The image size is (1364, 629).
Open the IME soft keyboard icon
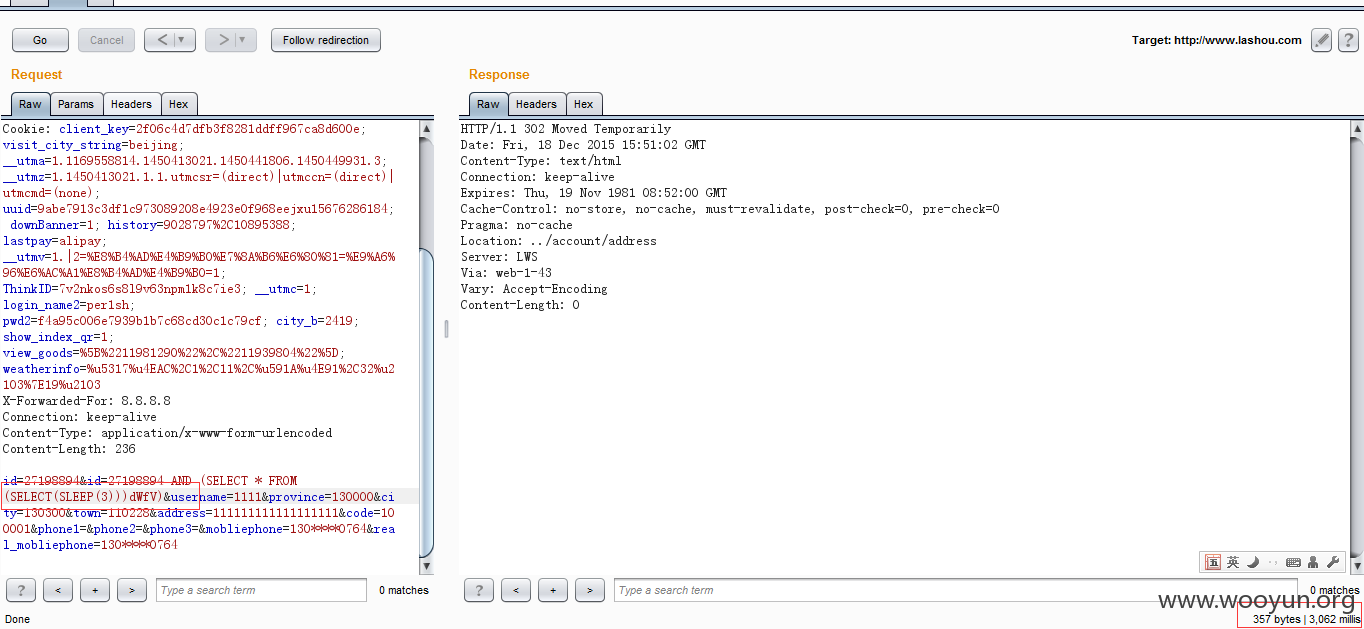pyautogui.click(x=1293, y=562)
